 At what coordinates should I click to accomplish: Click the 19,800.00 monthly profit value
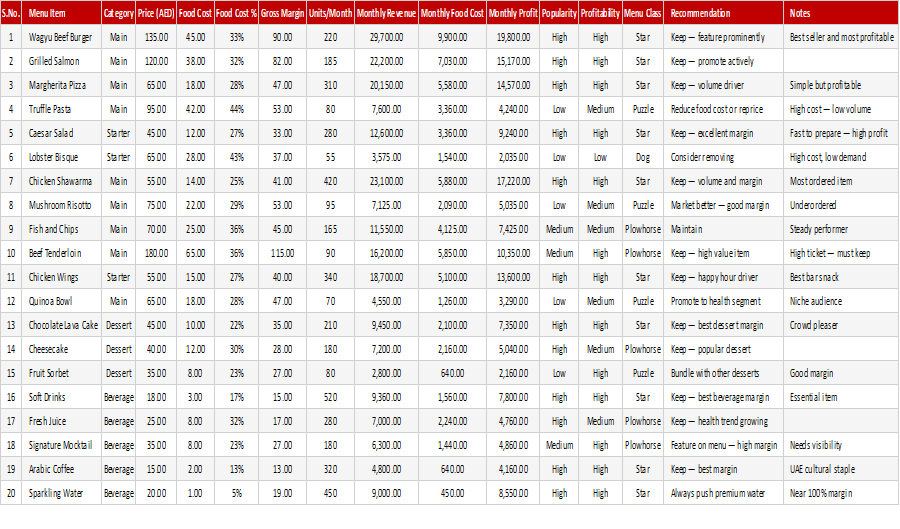(x=513, y=37)
